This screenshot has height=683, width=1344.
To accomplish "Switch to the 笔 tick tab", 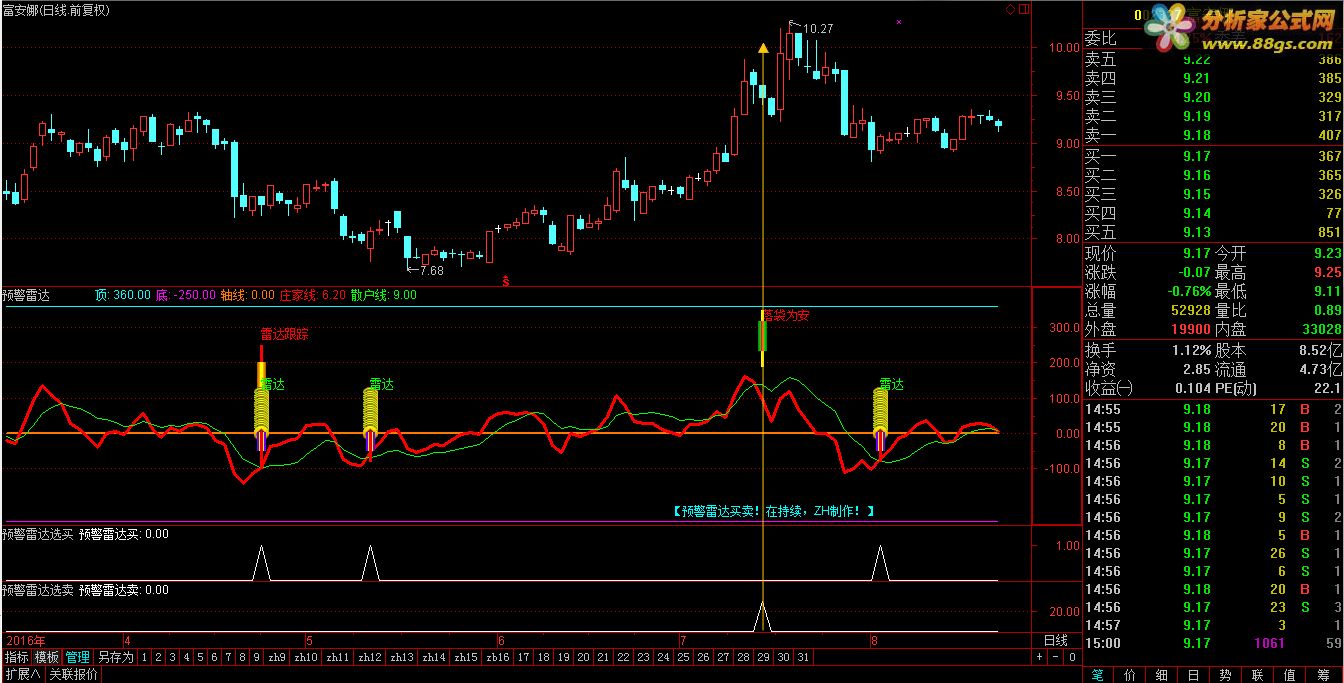I will pyautogui.click(x=1097, y=675).
